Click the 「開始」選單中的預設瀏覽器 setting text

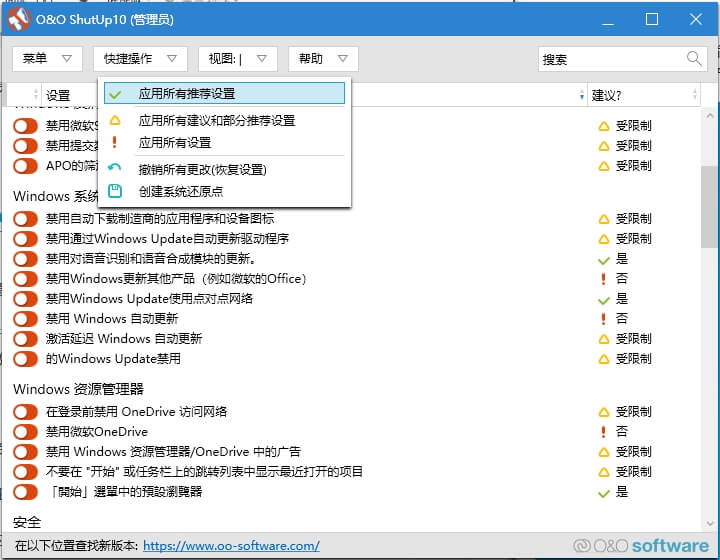pos(124,492)
